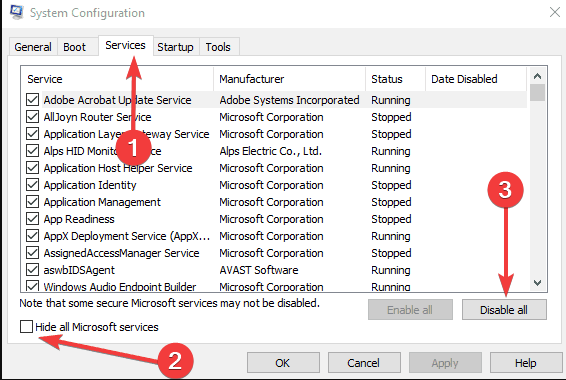Open Help for System Configuration

pyautogui.click(x=526, y=363)
